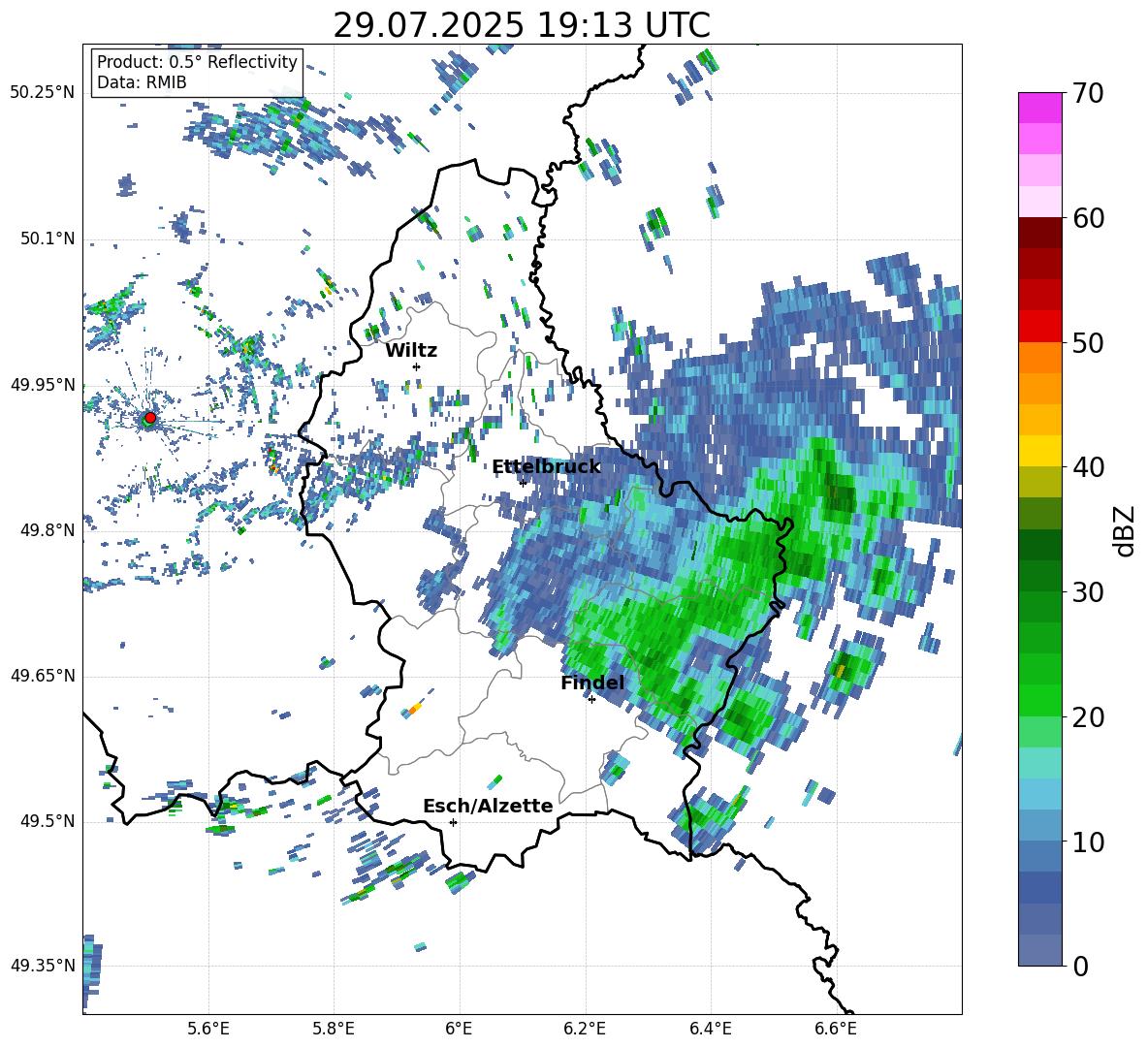Viewport: 1148px width, 1048px height.
Task: Click the 49.35°N latitude label
Action: tap(43, 966)
